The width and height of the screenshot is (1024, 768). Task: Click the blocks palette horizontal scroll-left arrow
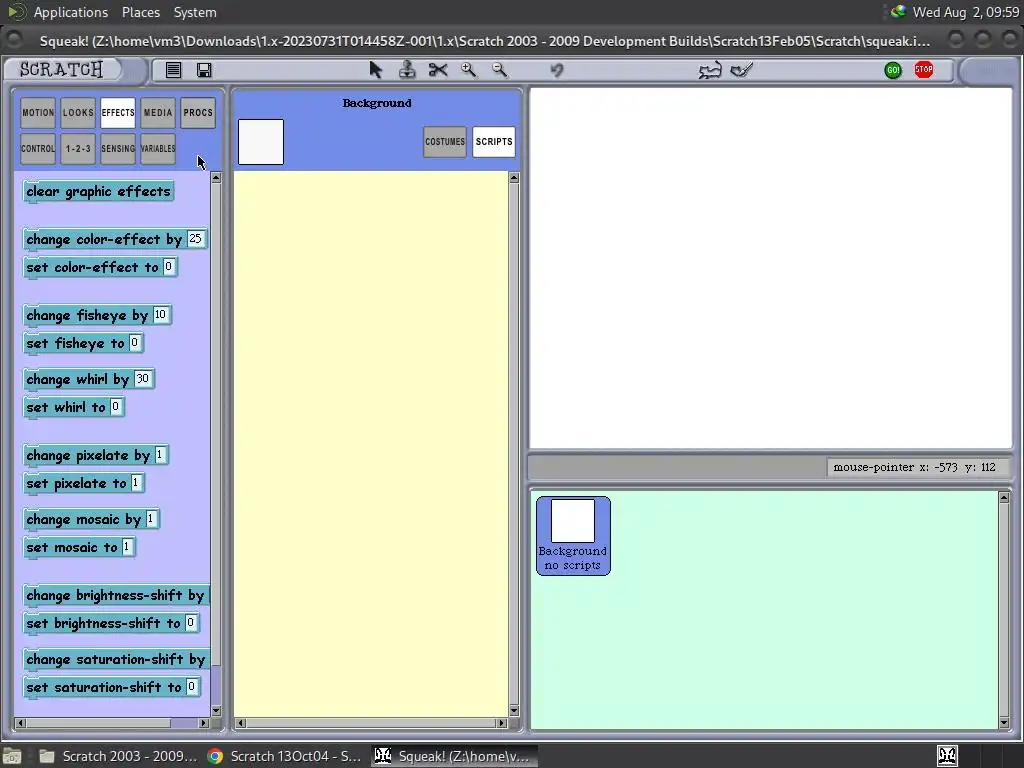point(20,723)
